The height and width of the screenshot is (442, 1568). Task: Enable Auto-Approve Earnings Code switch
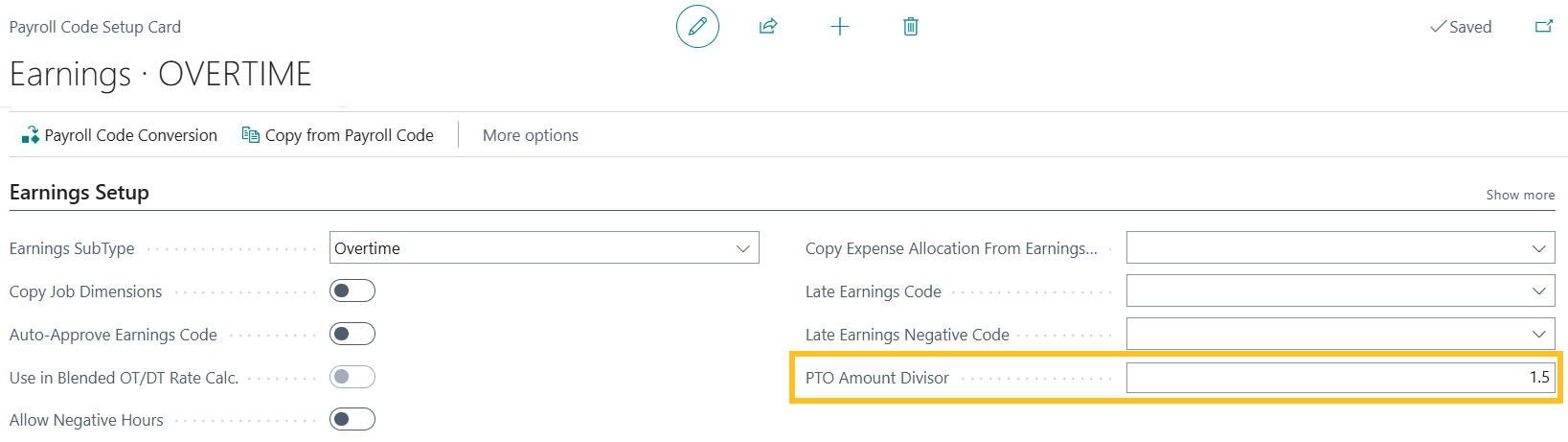tap(352, 334)
